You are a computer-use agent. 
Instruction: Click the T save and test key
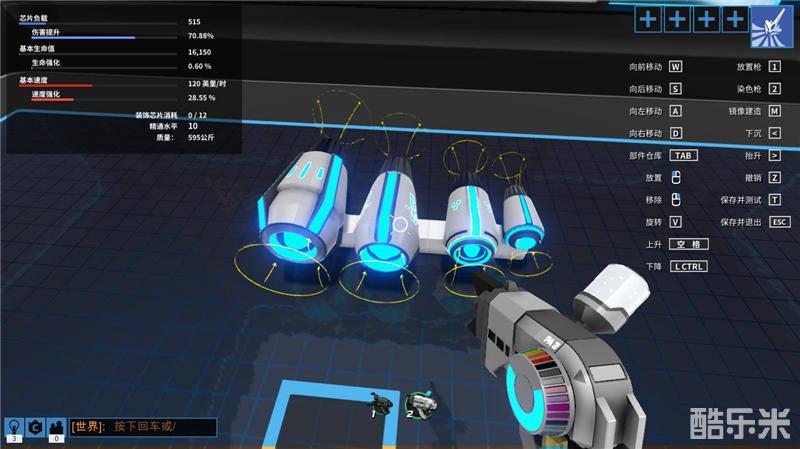tap(774, 200)
